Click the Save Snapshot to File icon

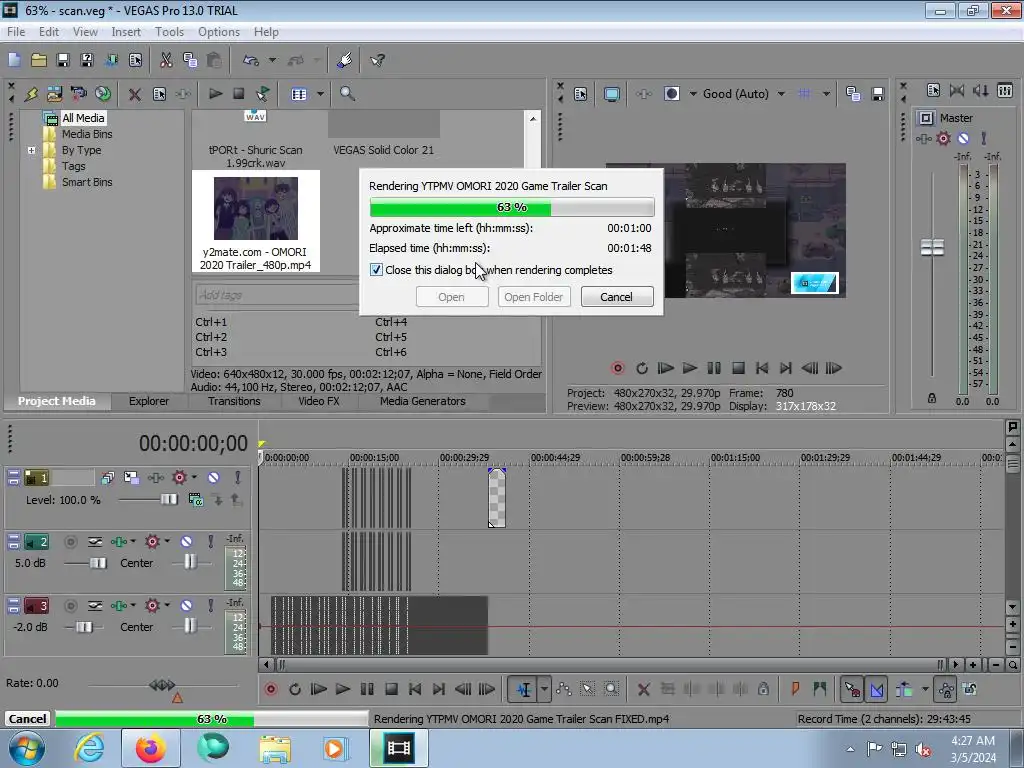[878, 94]
